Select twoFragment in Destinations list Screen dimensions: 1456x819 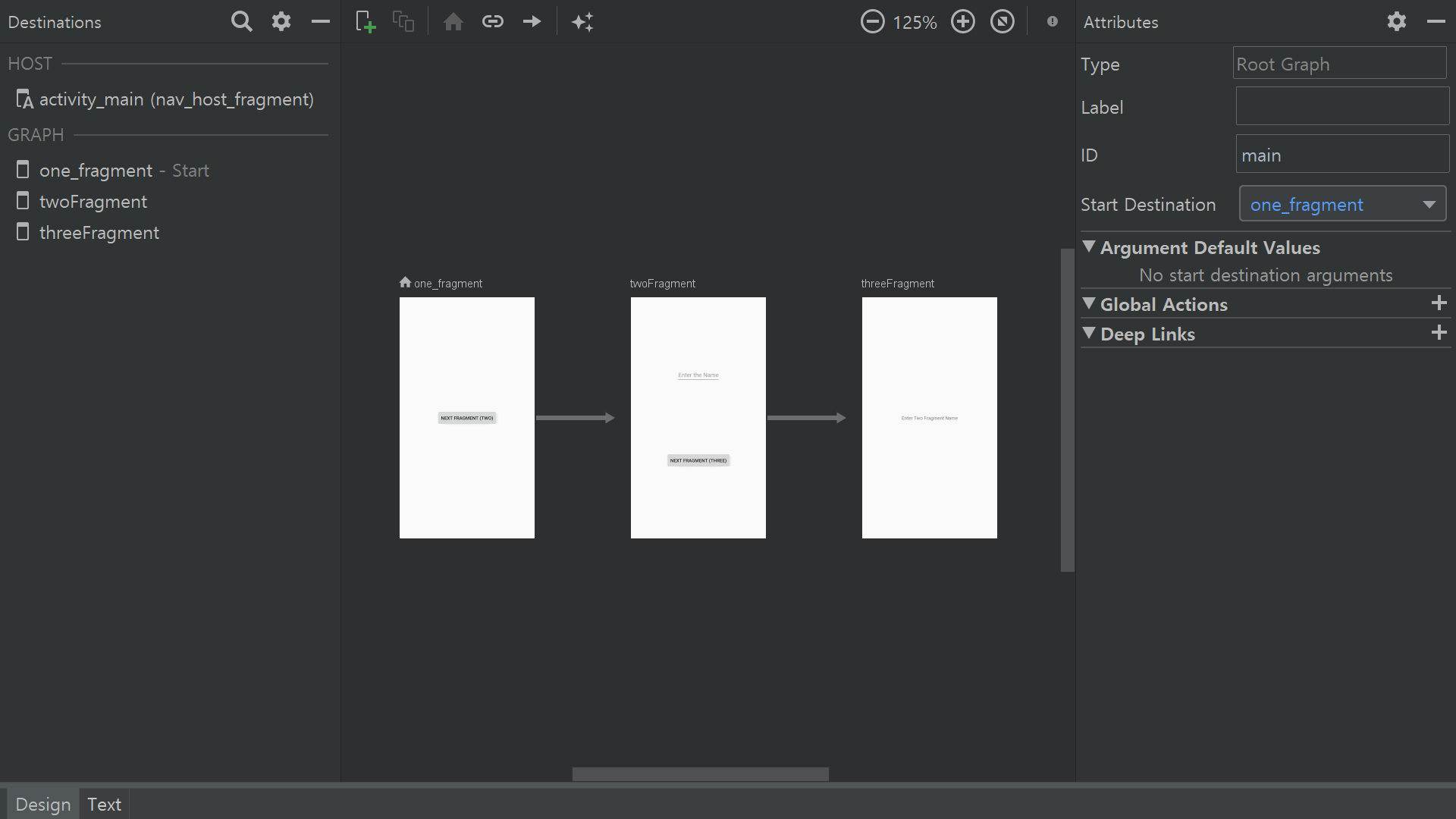(93, 202)
